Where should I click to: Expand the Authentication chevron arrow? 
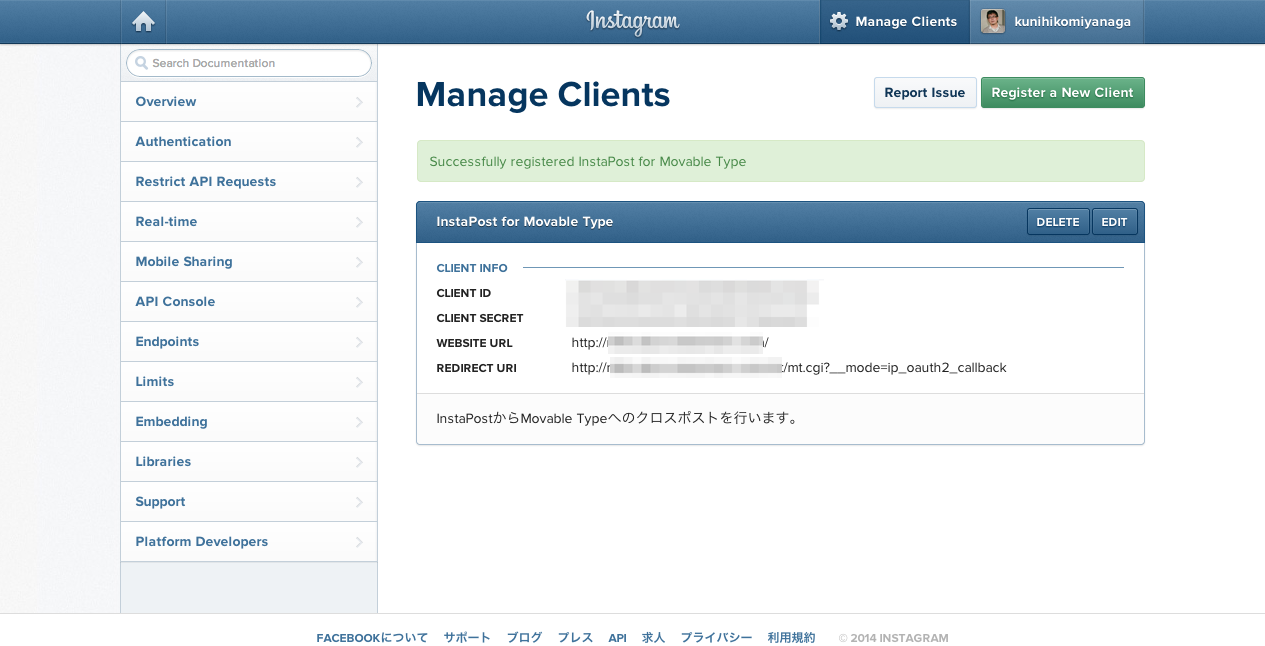pos(359,142)
